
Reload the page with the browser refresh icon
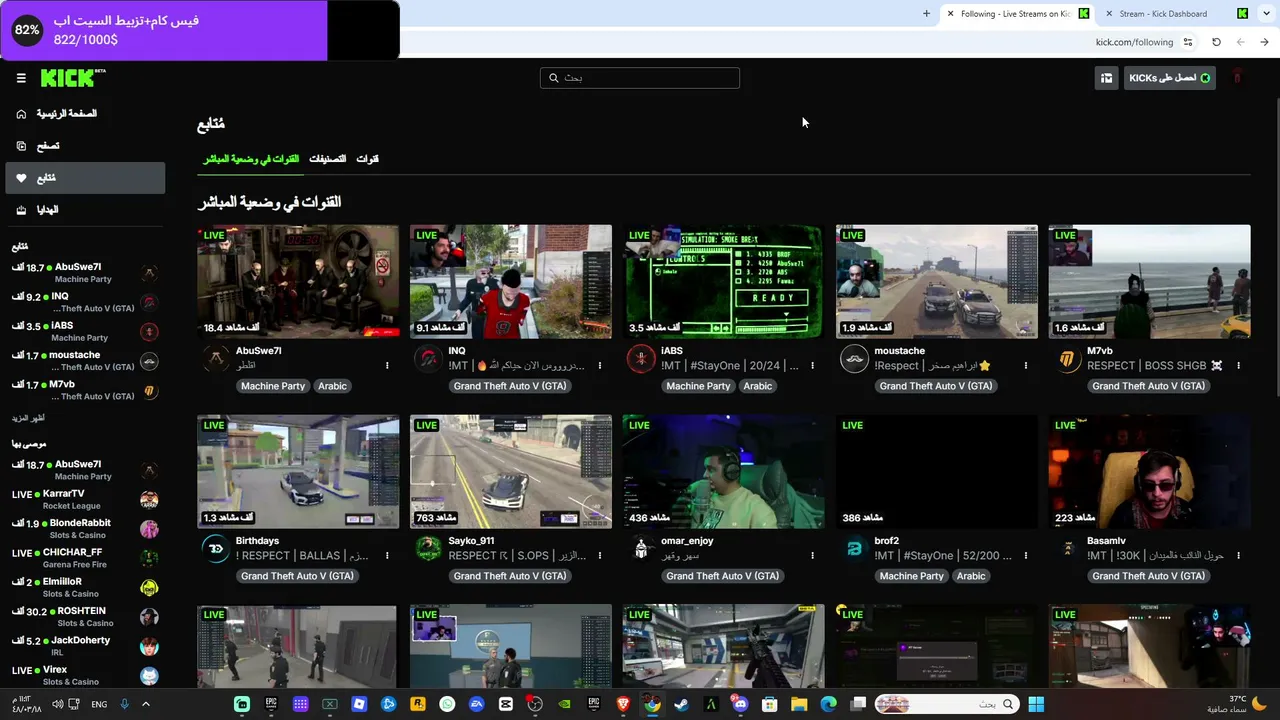tap(1216, 42)
